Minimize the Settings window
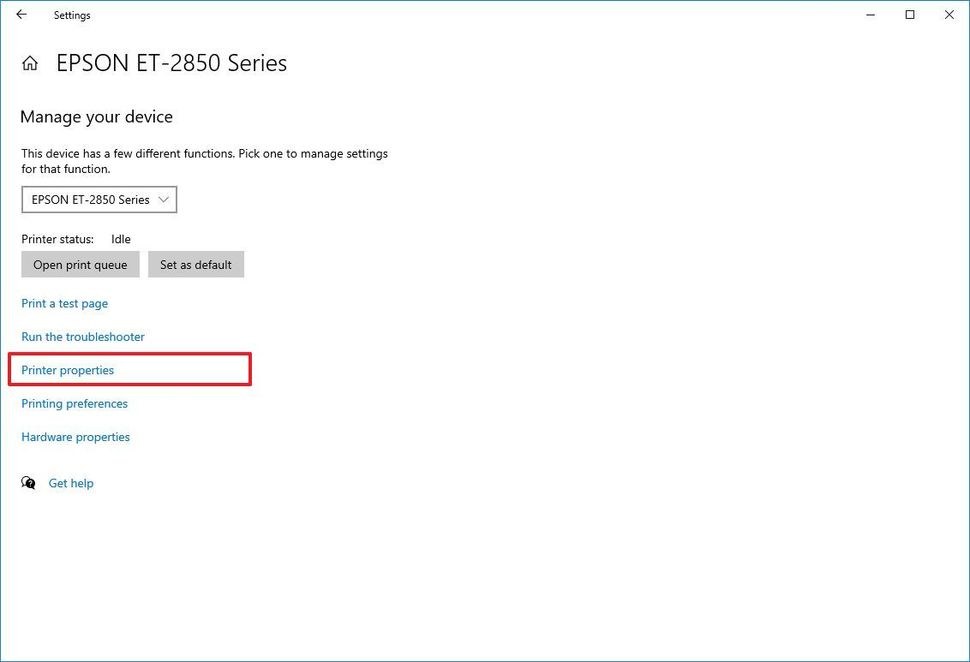 pos(869,15)
